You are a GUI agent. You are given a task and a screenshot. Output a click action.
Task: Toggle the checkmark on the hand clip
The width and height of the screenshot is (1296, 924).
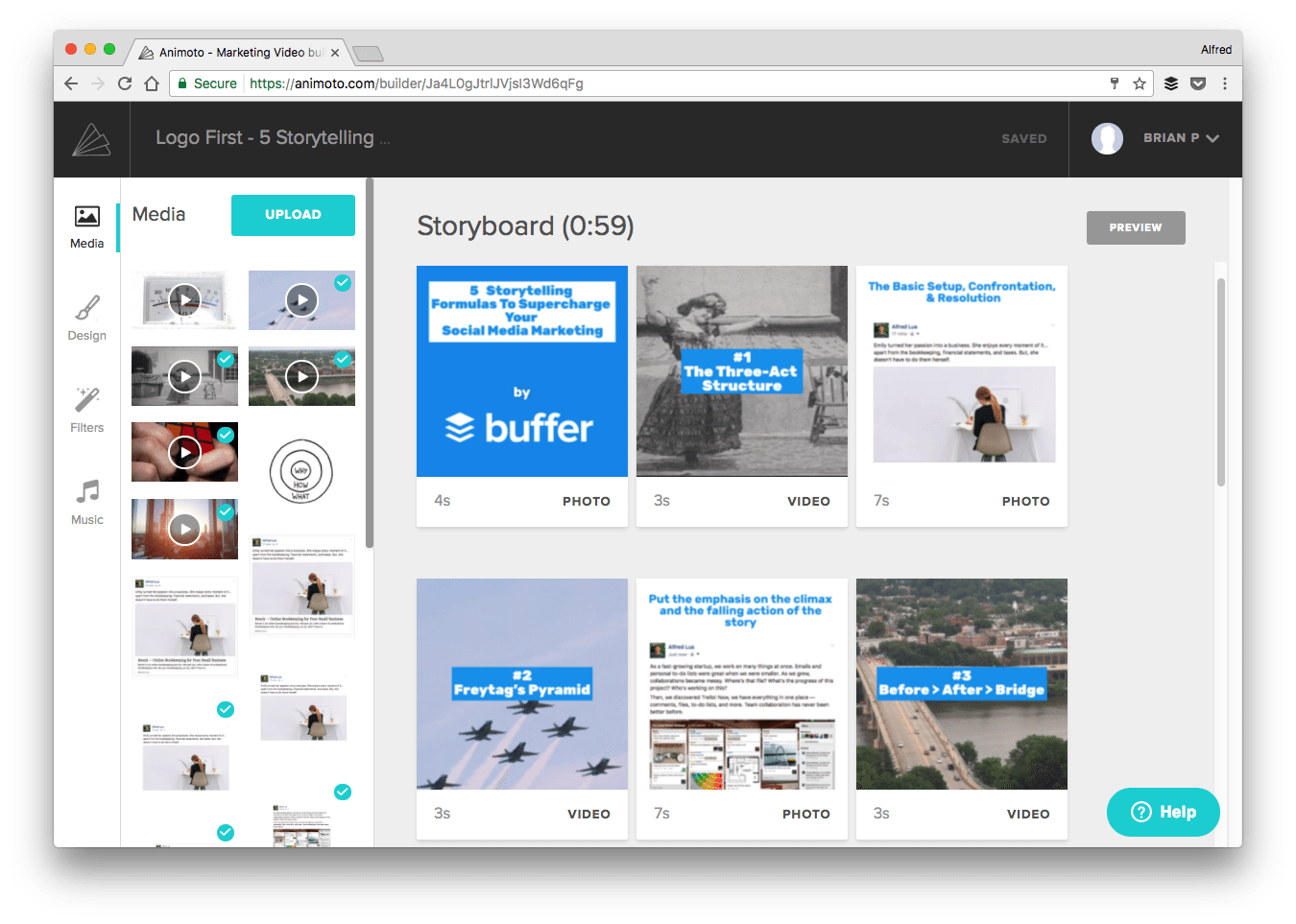(x=226, y=435)
